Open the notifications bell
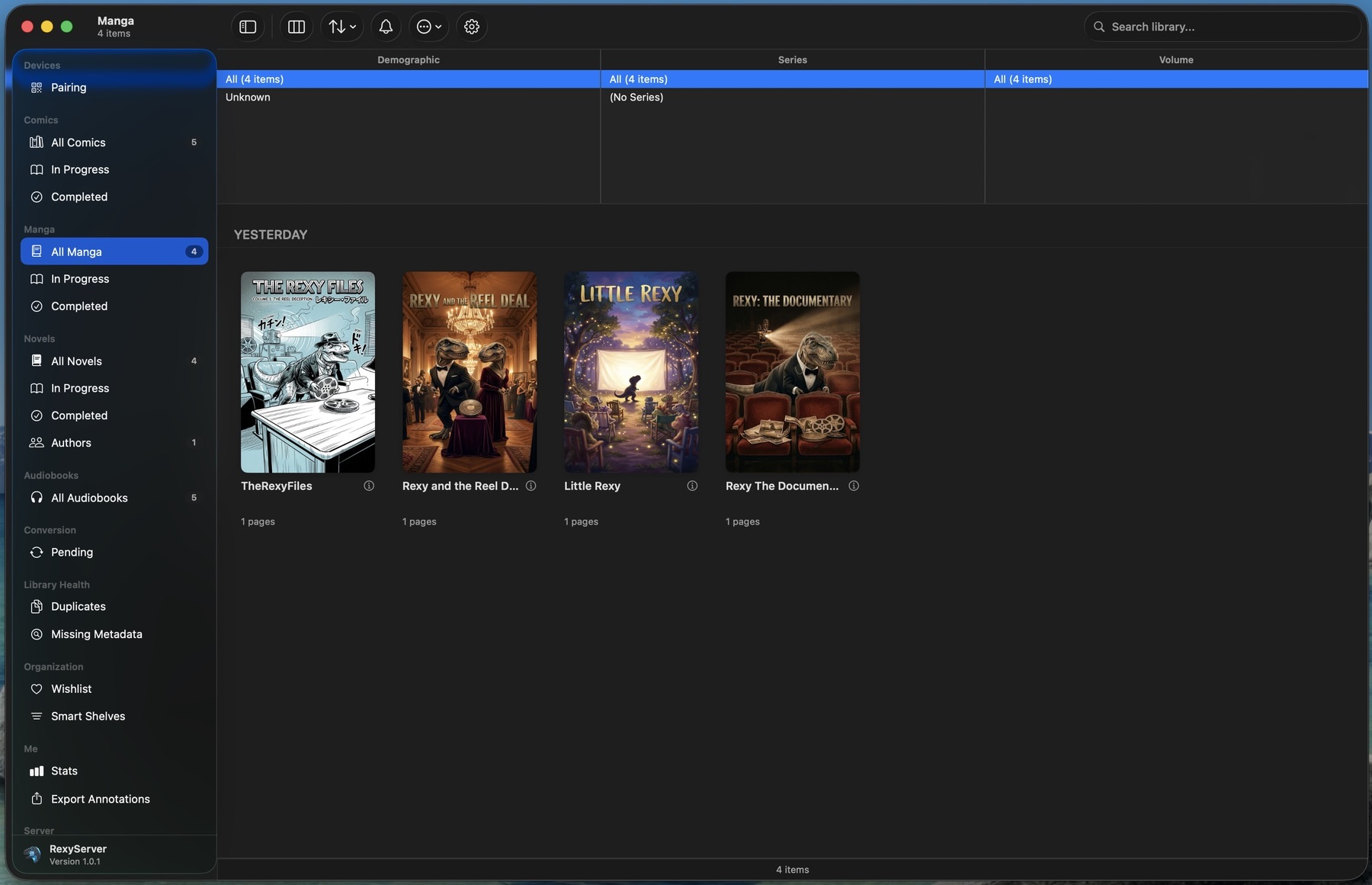The width and height of the screenshot is (1372, 885). tap(386, 27)
